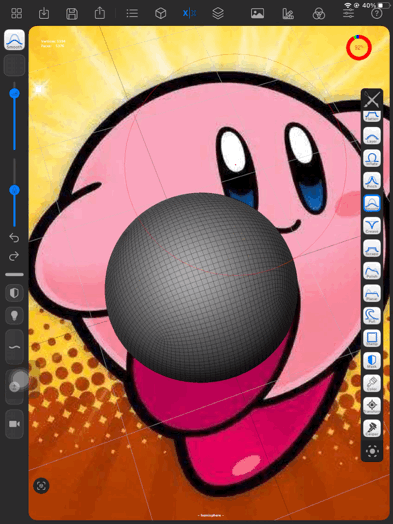Select the Pull tool

click(372, 315)
